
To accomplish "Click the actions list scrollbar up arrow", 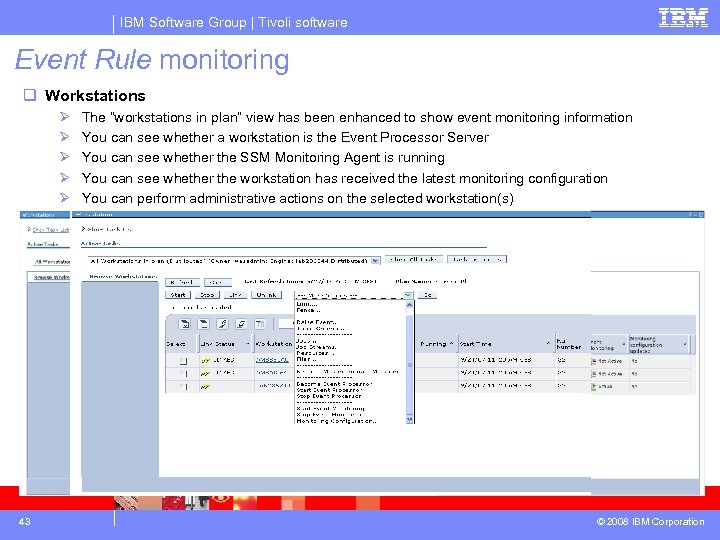I will [410, 304].
